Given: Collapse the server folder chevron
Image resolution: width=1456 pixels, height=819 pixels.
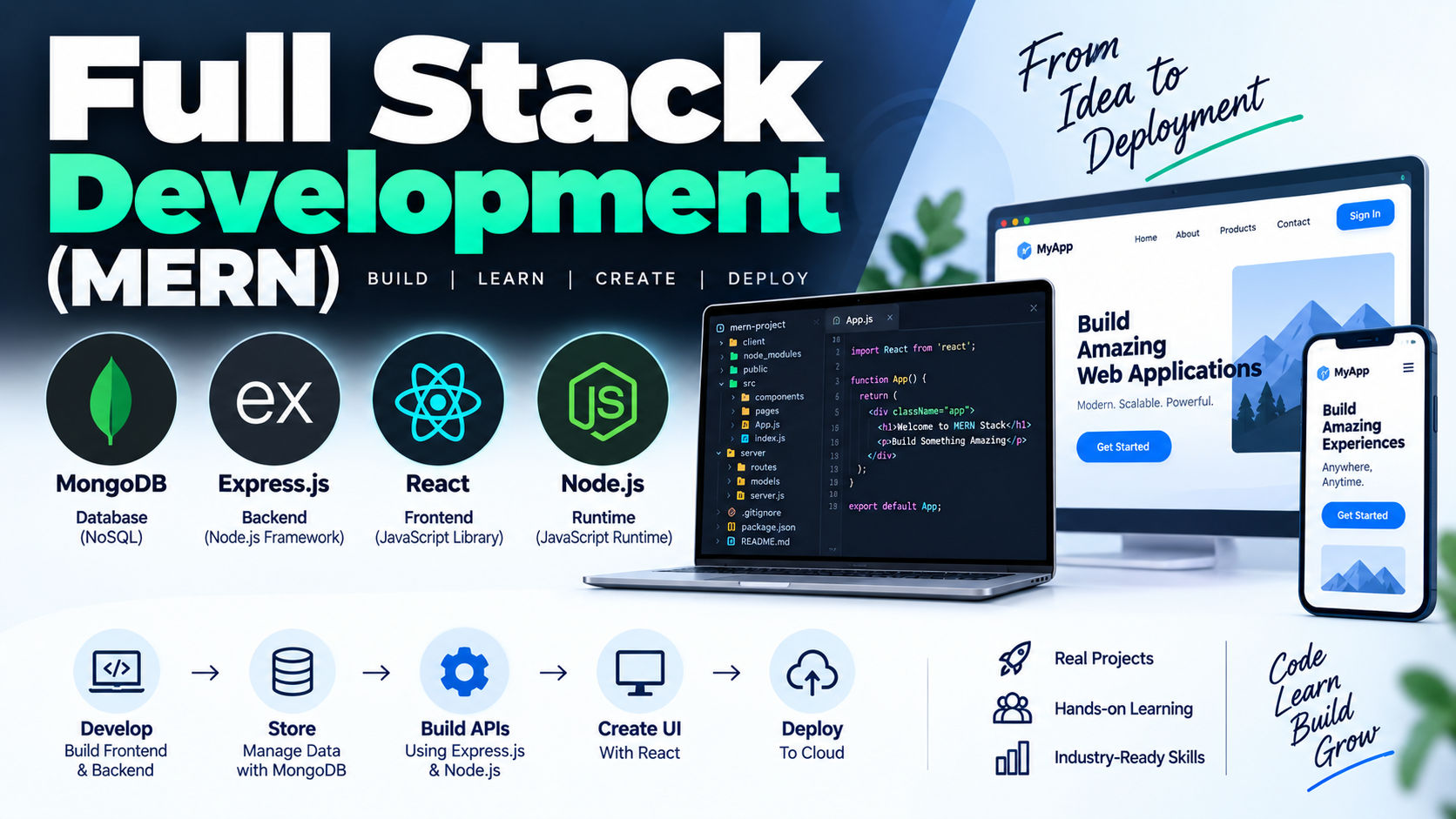Looking at the screenshot, I should (x=719, y=453).
